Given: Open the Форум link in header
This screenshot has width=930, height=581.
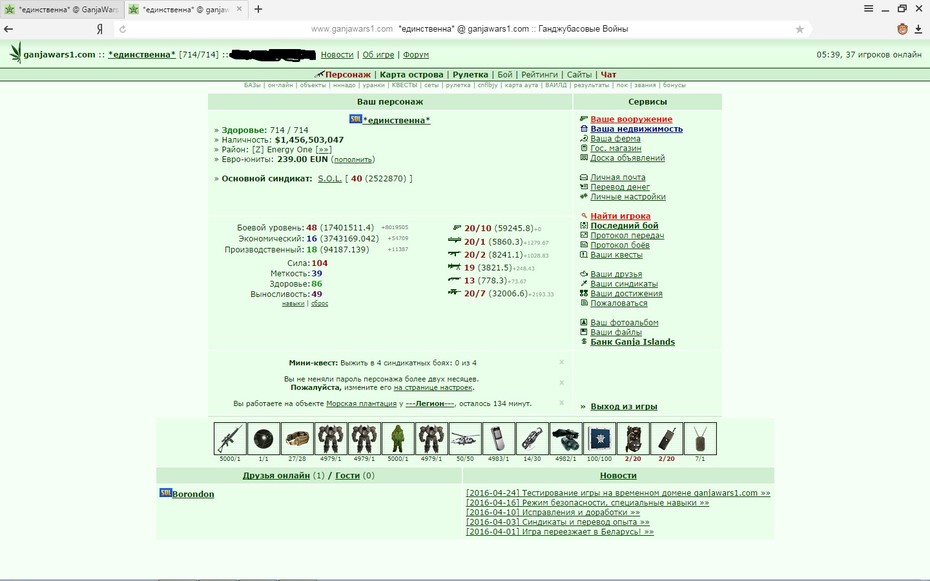Looking at the screenshot, I should pos(416,55).
